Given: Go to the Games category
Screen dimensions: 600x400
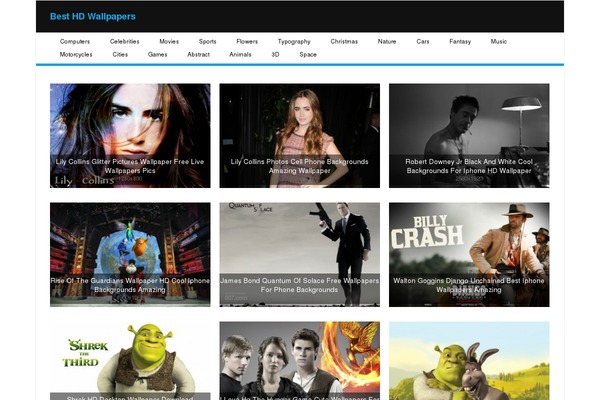Looking at the screenshot, I should click(x=158, y=54).
